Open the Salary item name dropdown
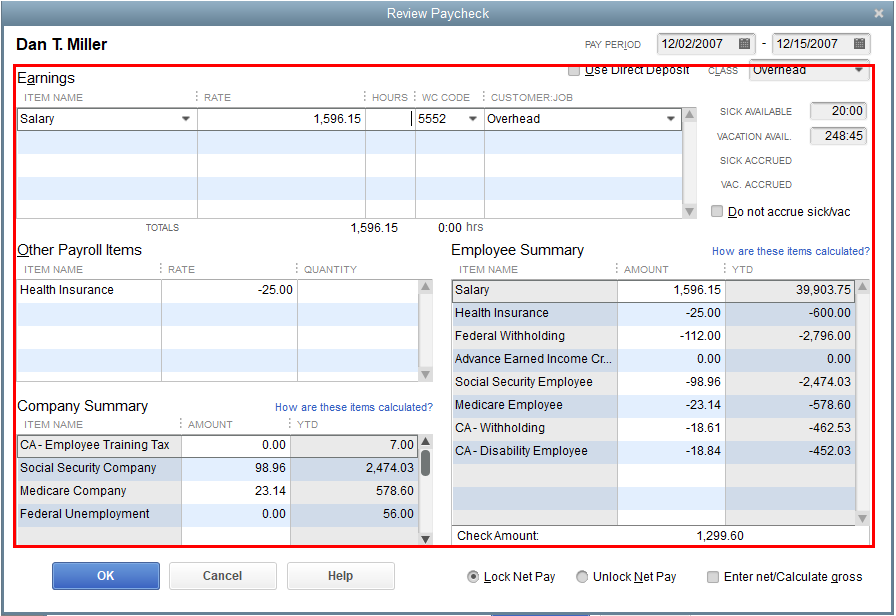This screenshot has width=896, height=616. pyautogui.click(x=186, y=119)
